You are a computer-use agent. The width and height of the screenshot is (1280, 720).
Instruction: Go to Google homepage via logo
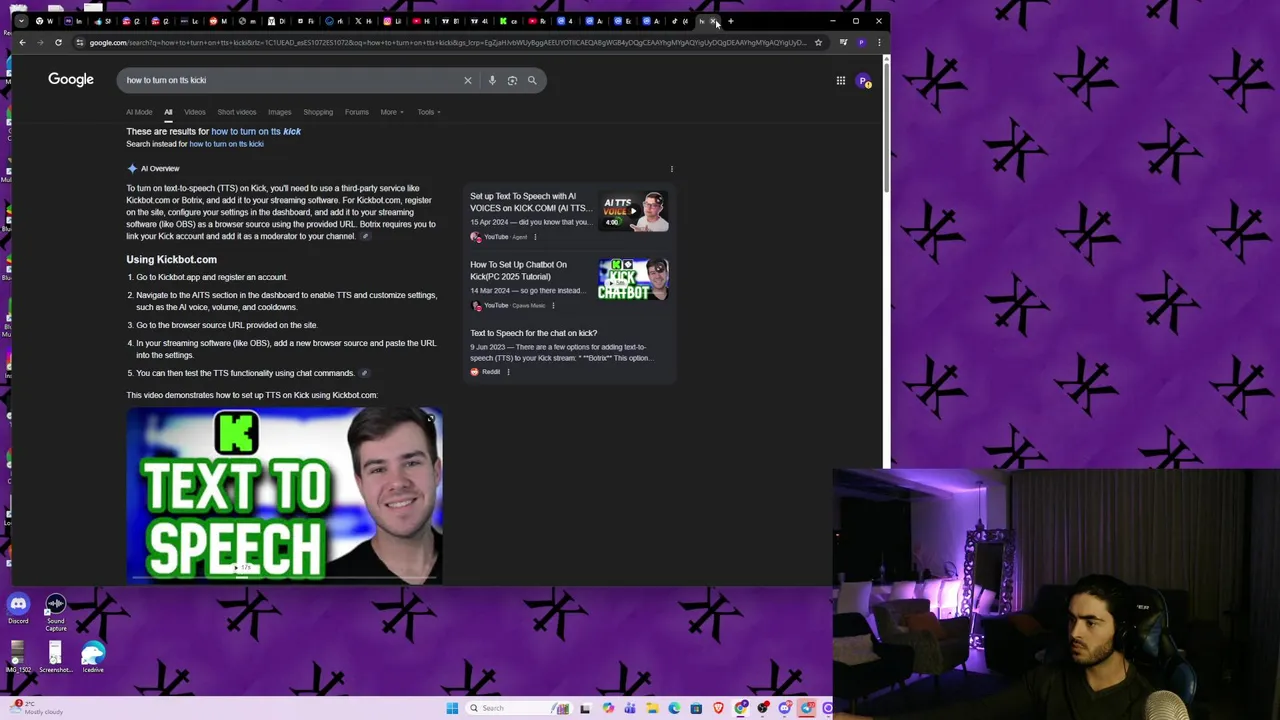tap(71, 79)
